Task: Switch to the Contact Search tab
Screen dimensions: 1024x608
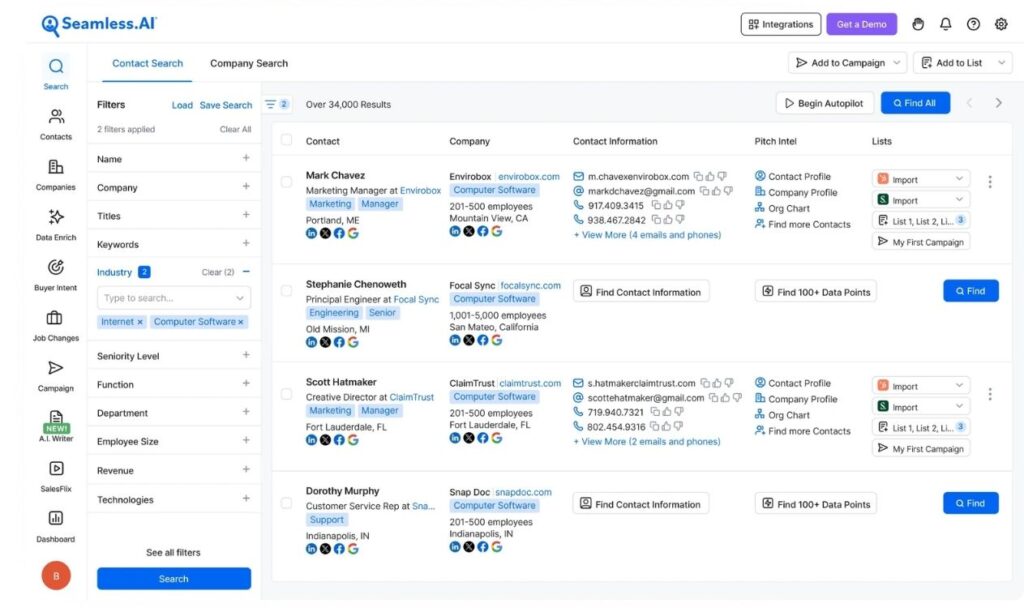Action: [148, 63]
